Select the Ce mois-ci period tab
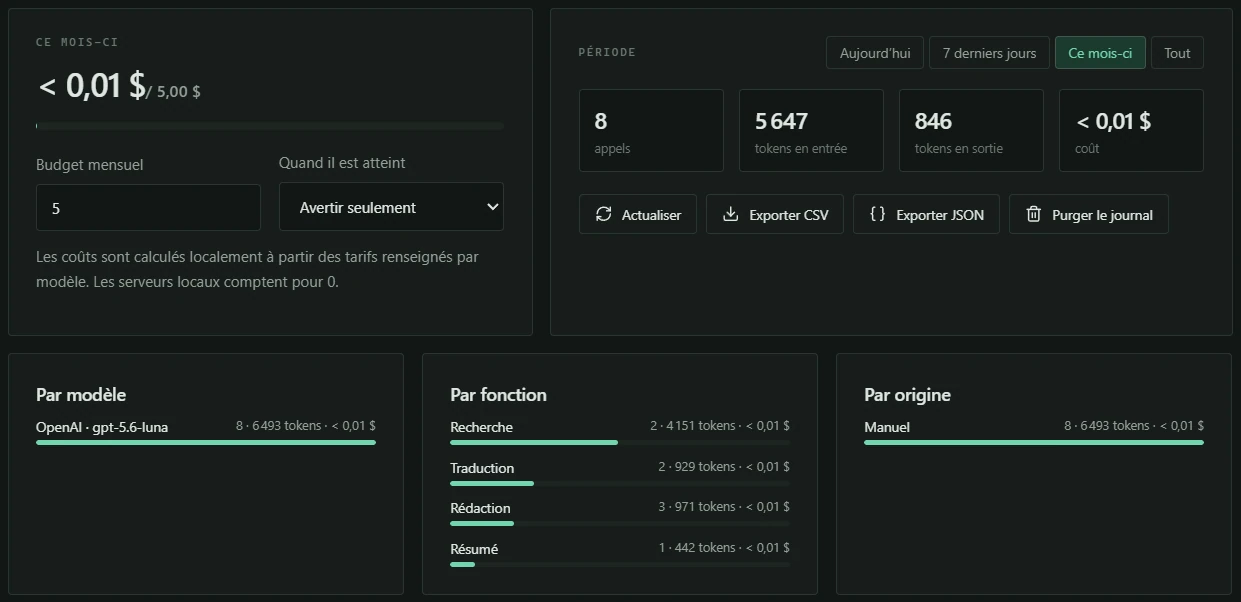The width and height of the screenshot is (1241, 602). tap(1100, 53)
